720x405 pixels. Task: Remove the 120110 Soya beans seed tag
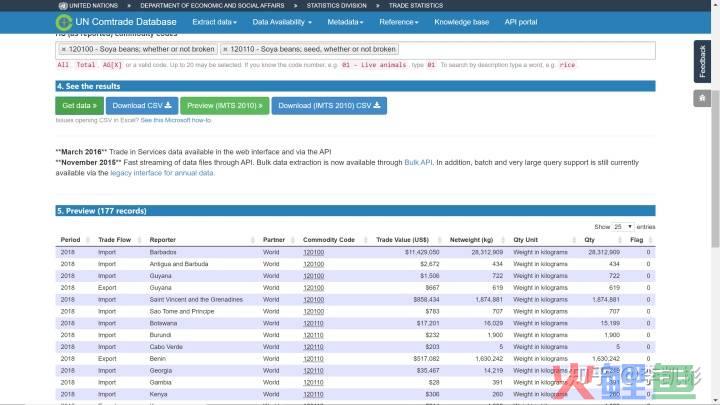pos(225,49)
